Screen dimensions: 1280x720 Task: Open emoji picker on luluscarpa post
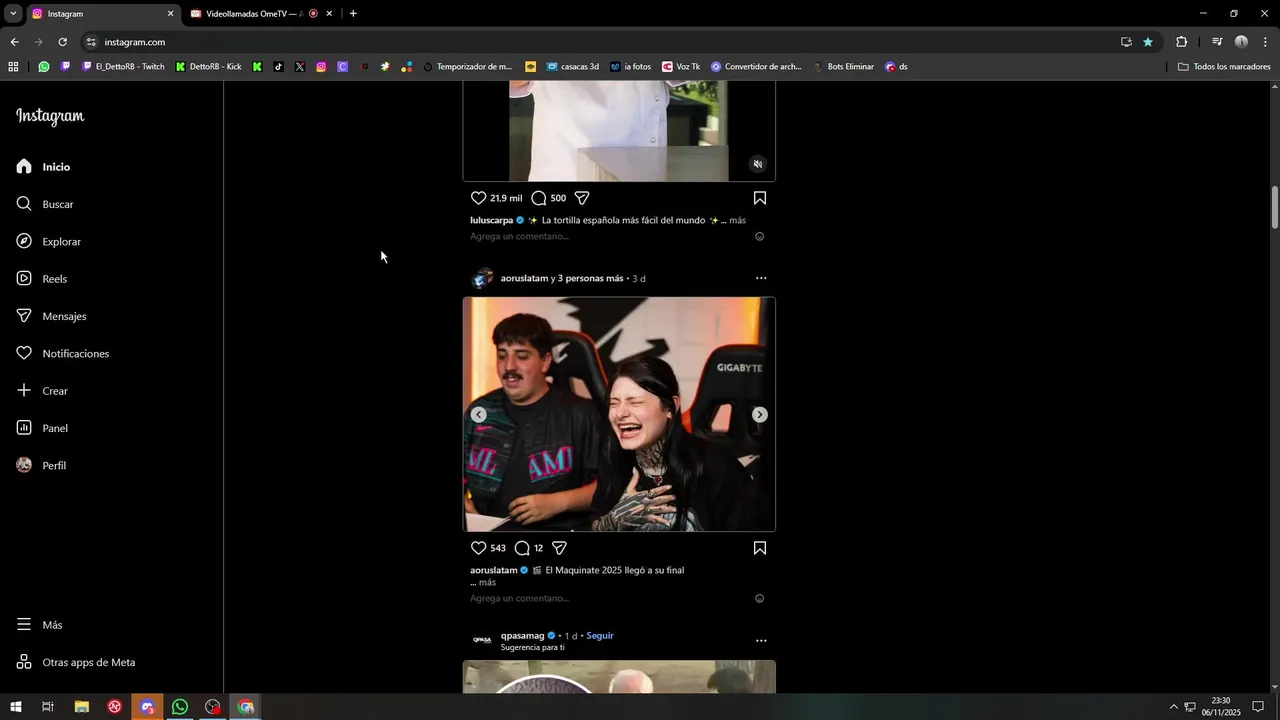click(x=759, y=237)
